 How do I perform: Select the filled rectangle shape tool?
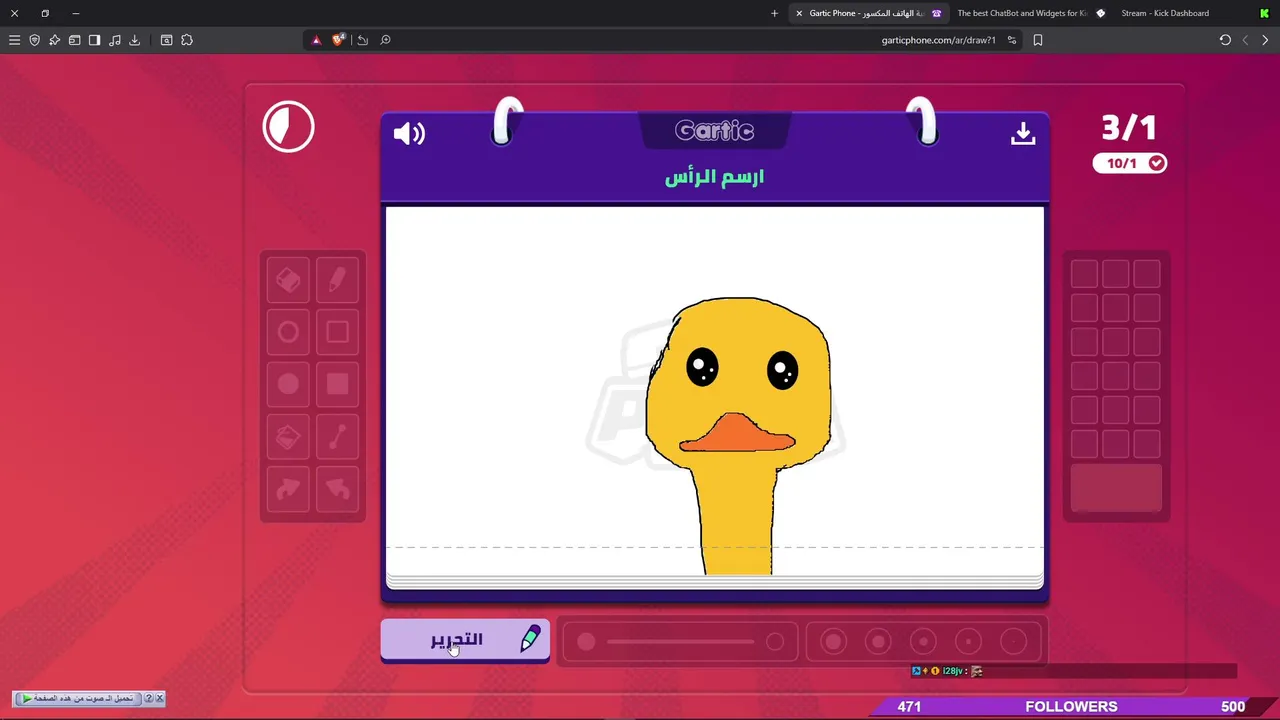pyautogui.click(x=337, y=384)
